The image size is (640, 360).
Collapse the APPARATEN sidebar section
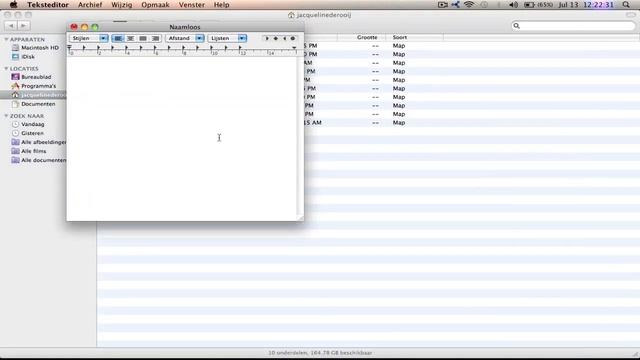point(6,40)
